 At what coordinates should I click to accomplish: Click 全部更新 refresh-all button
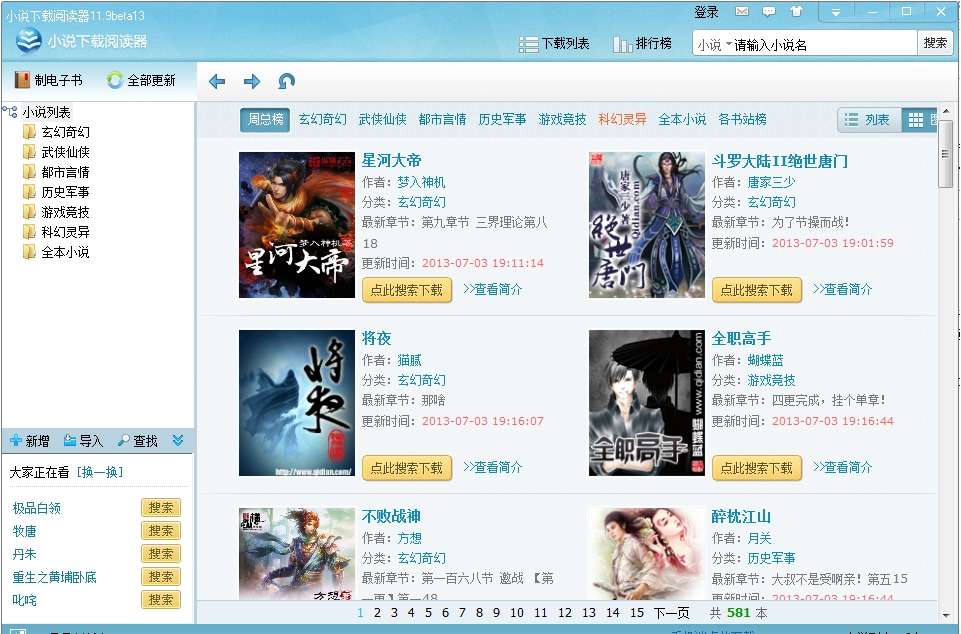click(x=141, y=80)
